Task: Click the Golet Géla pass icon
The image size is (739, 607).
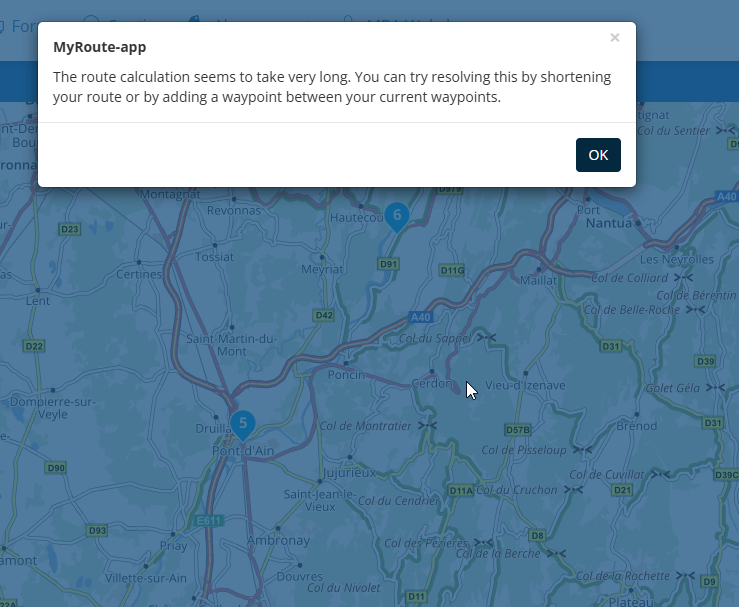Action: [715, 387]
